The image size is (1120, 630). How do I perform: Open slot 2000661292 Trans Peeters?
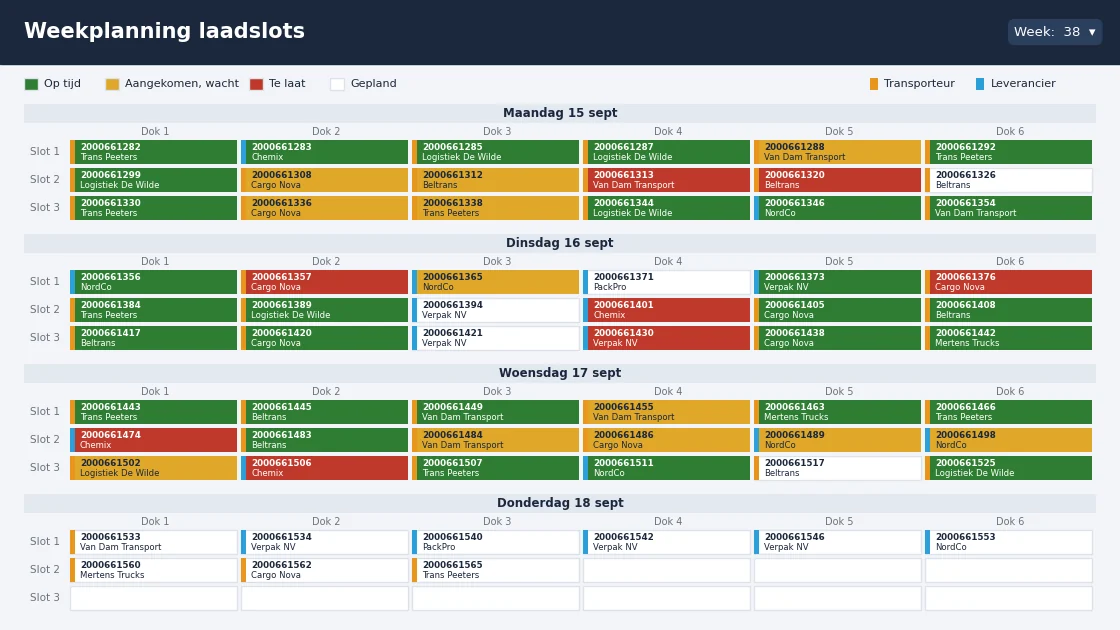[1009, 152]
